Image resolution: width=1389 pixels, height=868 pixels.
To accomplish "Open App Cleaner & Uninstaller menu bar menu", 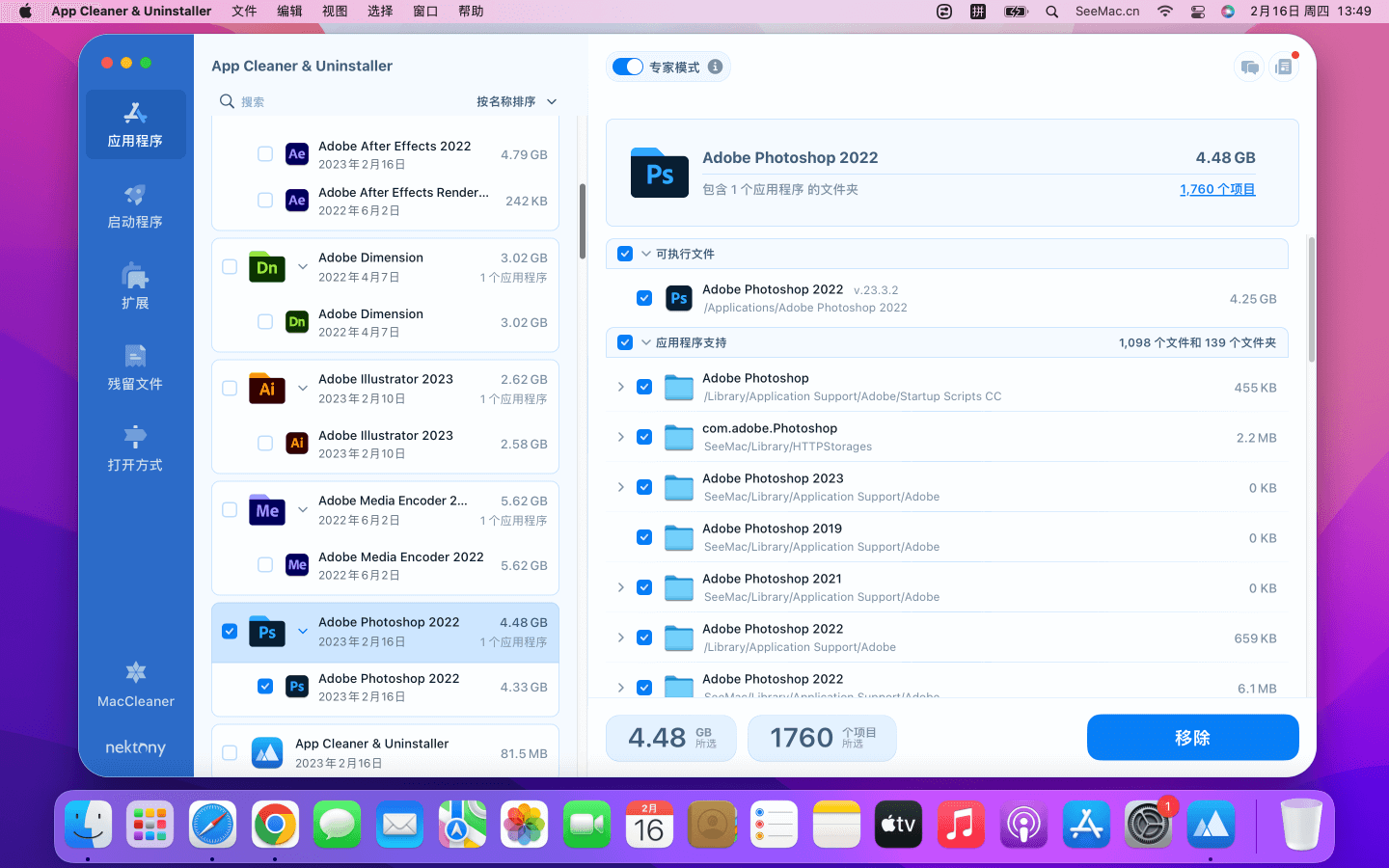I will (x=131, y=12).
